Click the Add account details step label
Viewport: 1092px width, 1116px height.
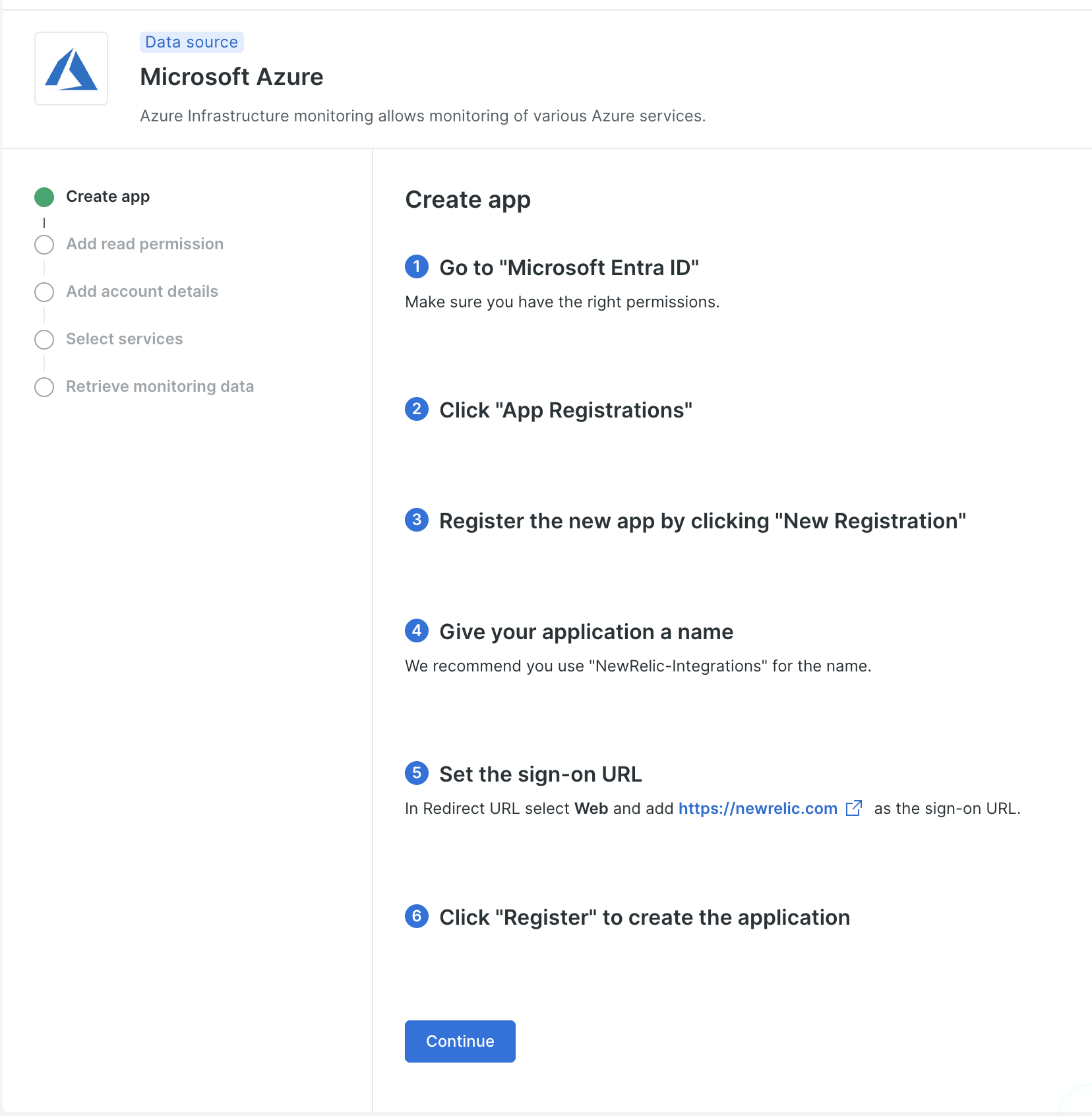coord(142,292)
